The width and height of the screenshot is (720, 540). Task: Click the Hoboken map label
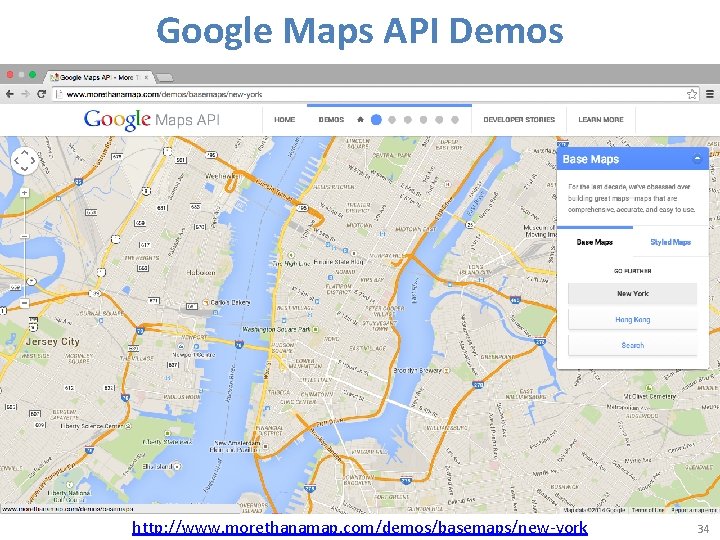pyautogui.click(x=201, y=272)
